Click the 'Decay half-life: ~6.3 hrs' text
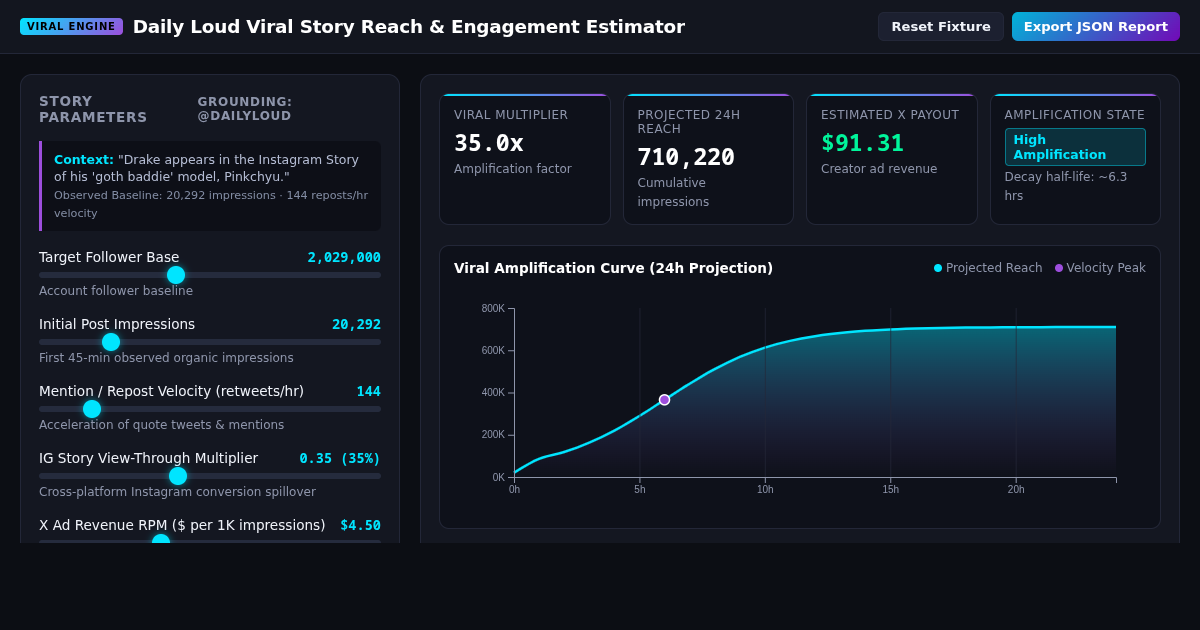The height and width of the screenshot is (630, 1200). click(1066, 186)
